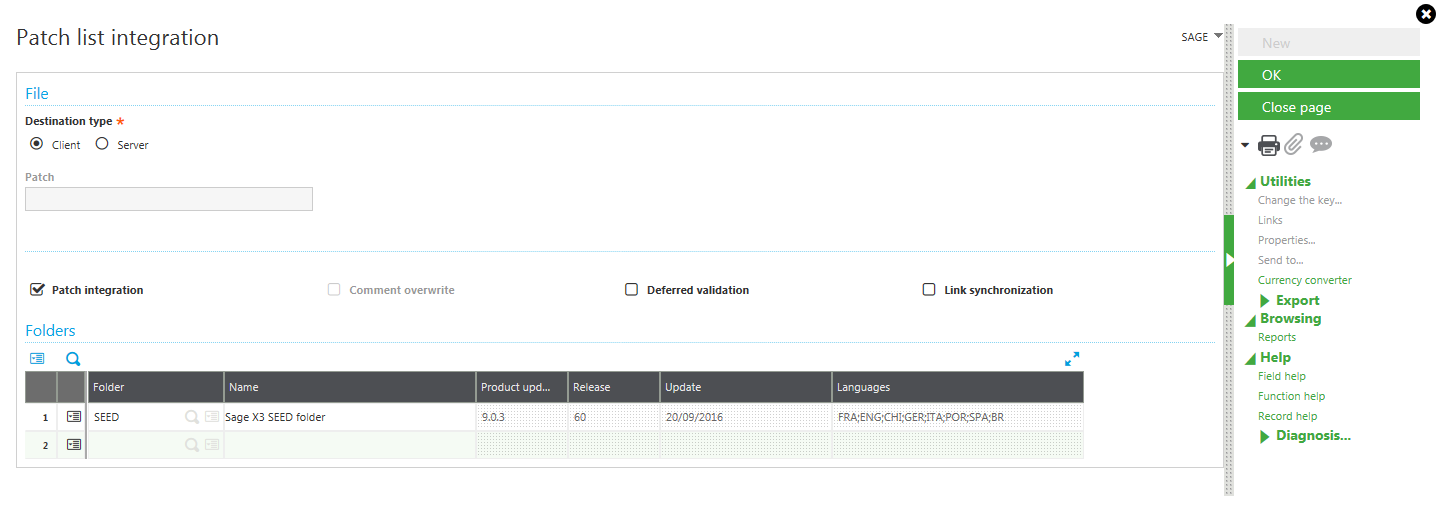The width and height of the screenshot is (1440, 512).
Task: Open Currency converter utility
Action: pos(1304,280)
